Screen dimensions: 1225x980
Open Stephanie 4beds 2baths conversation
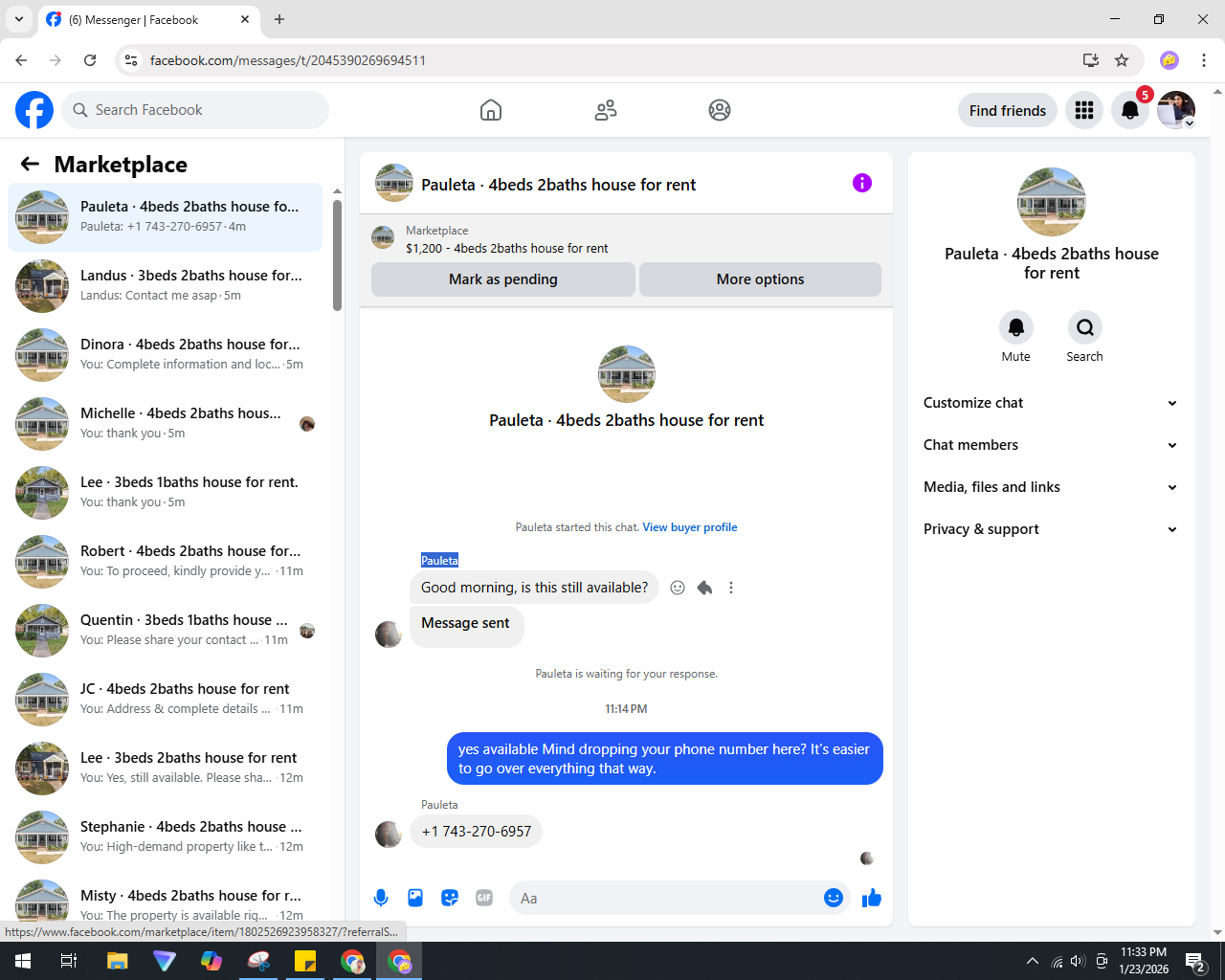click(166, 836)
